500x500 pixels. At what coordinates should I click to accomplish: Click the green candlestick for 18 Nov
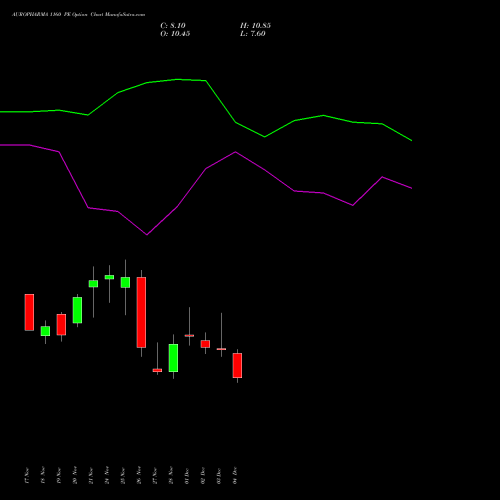[x=45, y=331]
